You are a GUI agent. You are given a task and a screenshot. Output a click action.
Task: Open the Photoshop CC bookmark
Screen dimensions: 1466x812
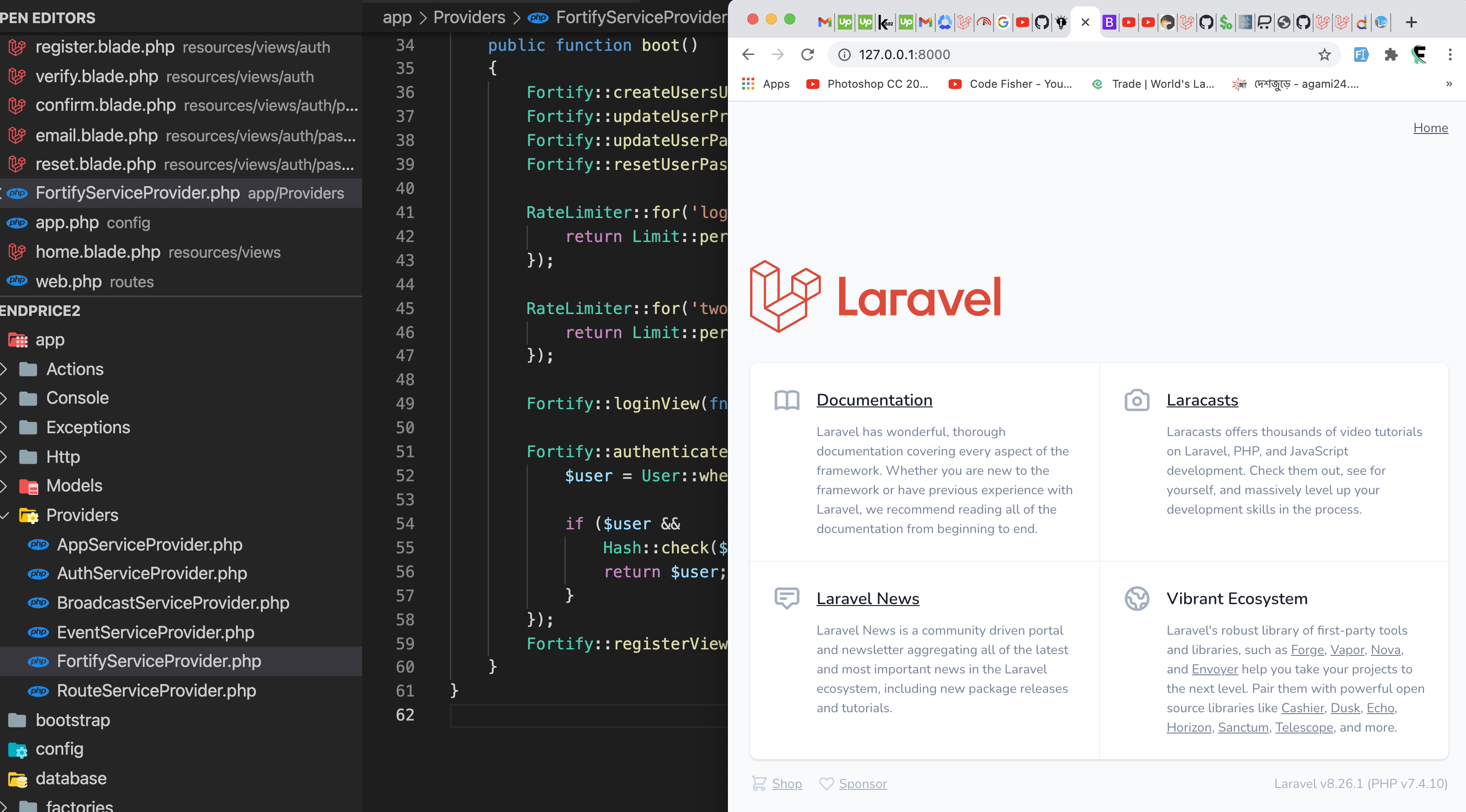pyautogui.click(x=867, y=84)
